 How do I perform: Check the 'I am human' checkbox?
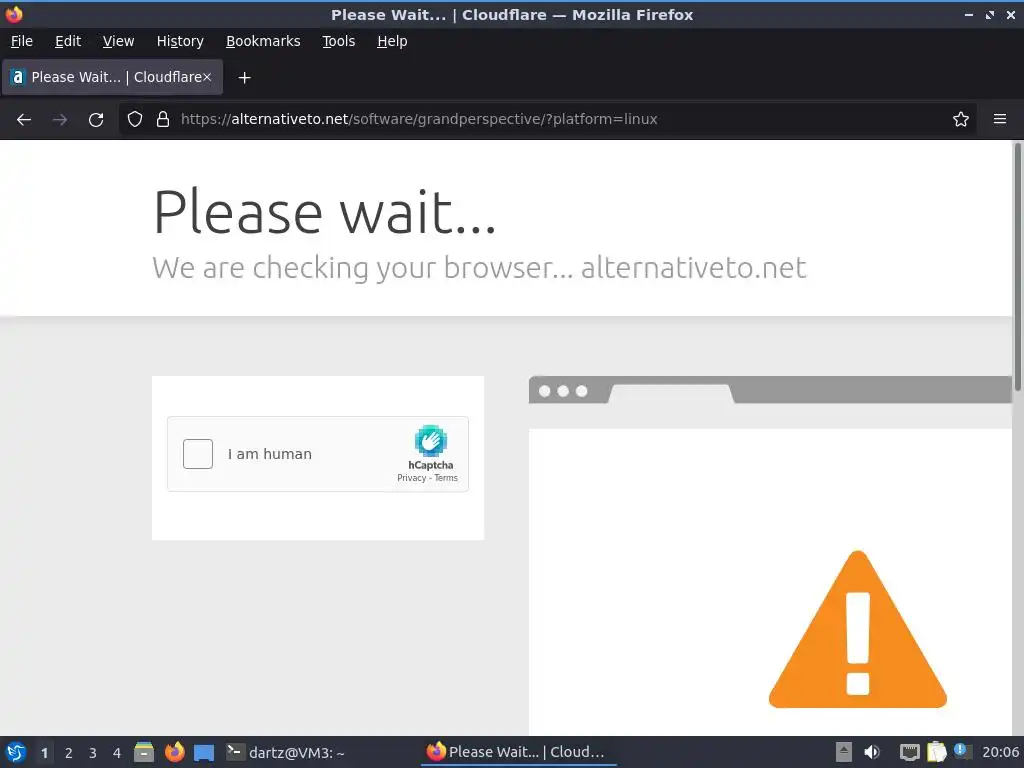(x=198, y=454)
